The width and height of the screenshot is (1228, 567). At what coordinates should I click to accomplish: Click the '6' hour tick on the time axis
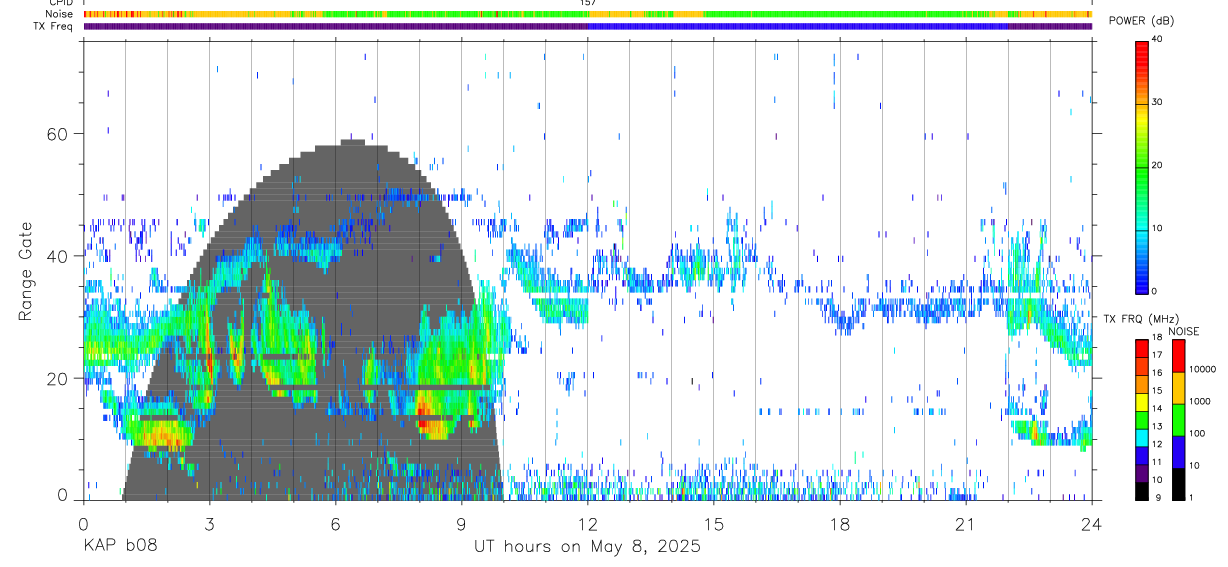(335, 524)
